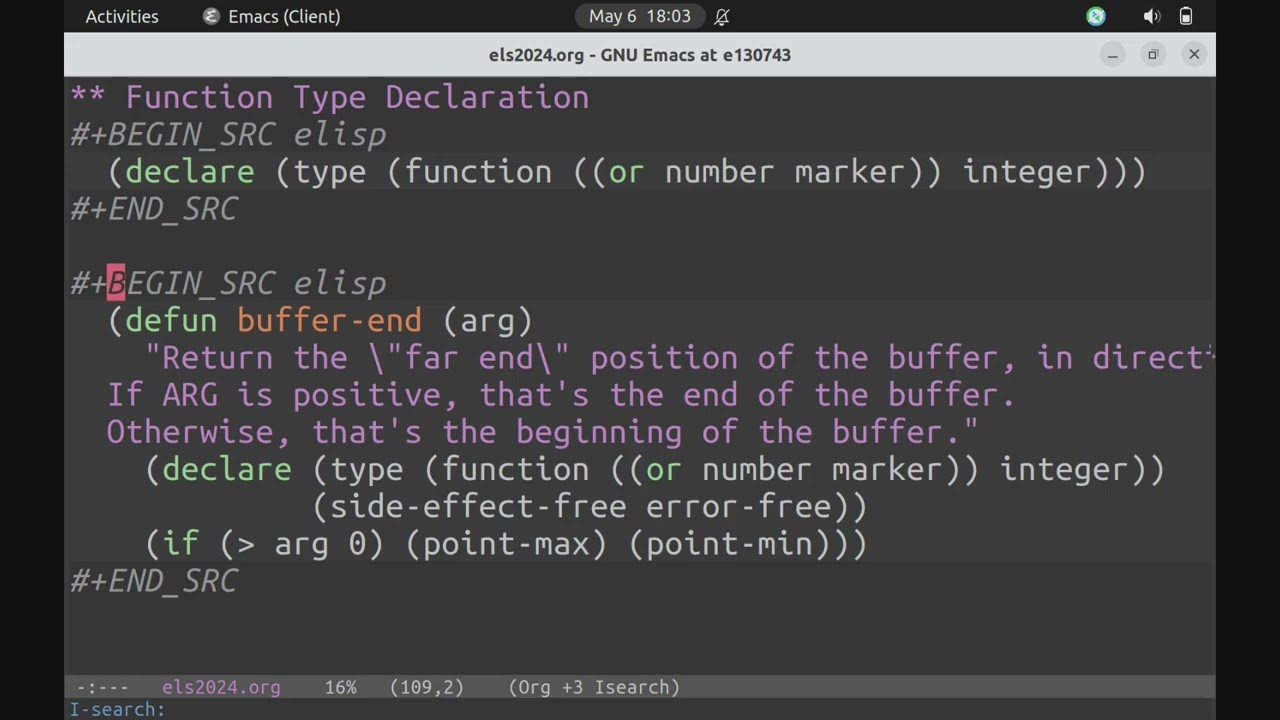Click the 'if' keyword in the defun
The height and width of the screenshot is (720, 1280).
[180, 544]
